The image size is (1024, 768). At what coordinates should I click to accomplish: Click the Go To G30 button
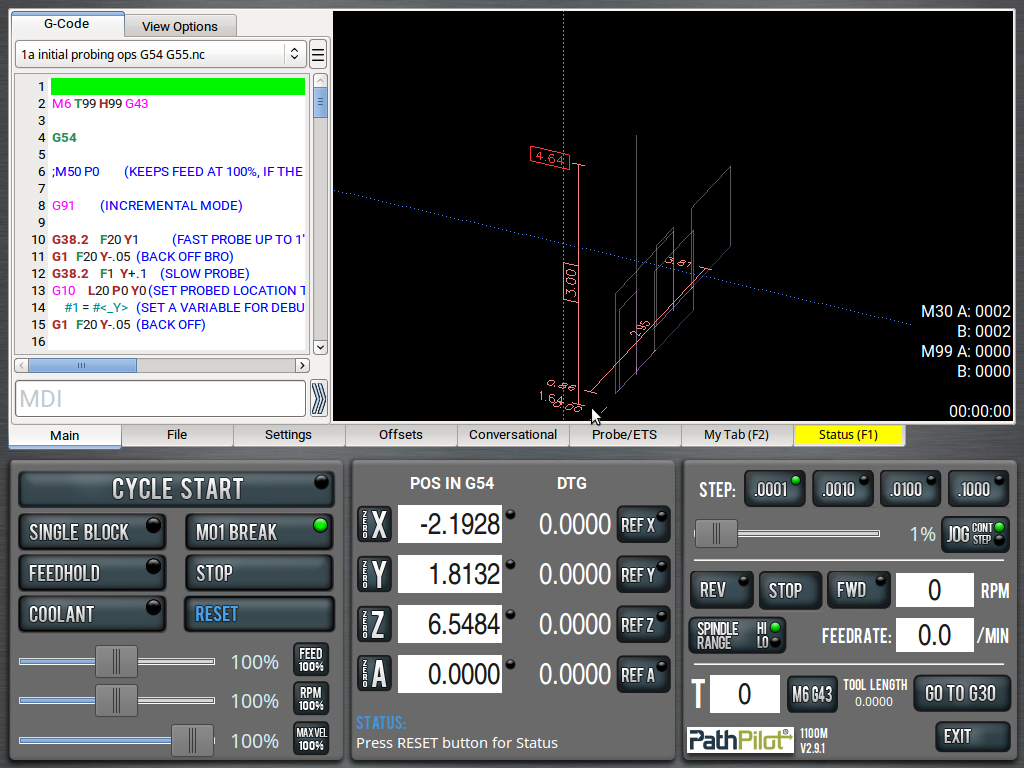pyautogui.click(x=960, y=693)
